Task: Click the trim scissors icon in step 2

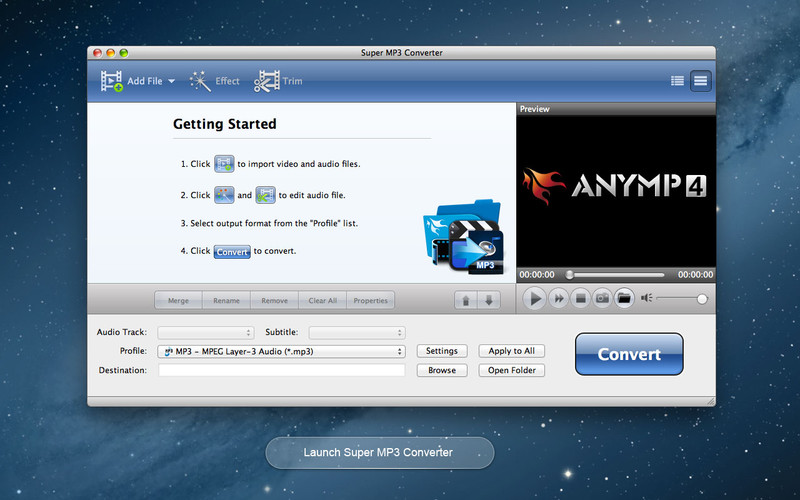Action: [265, 195]
